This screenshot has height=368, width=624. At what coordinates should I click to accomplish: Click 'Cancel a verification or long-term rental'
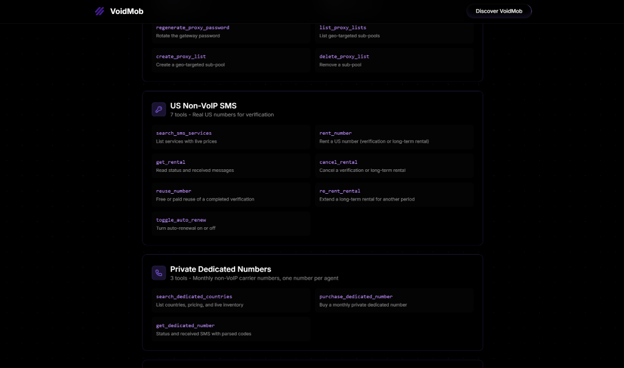362,170
